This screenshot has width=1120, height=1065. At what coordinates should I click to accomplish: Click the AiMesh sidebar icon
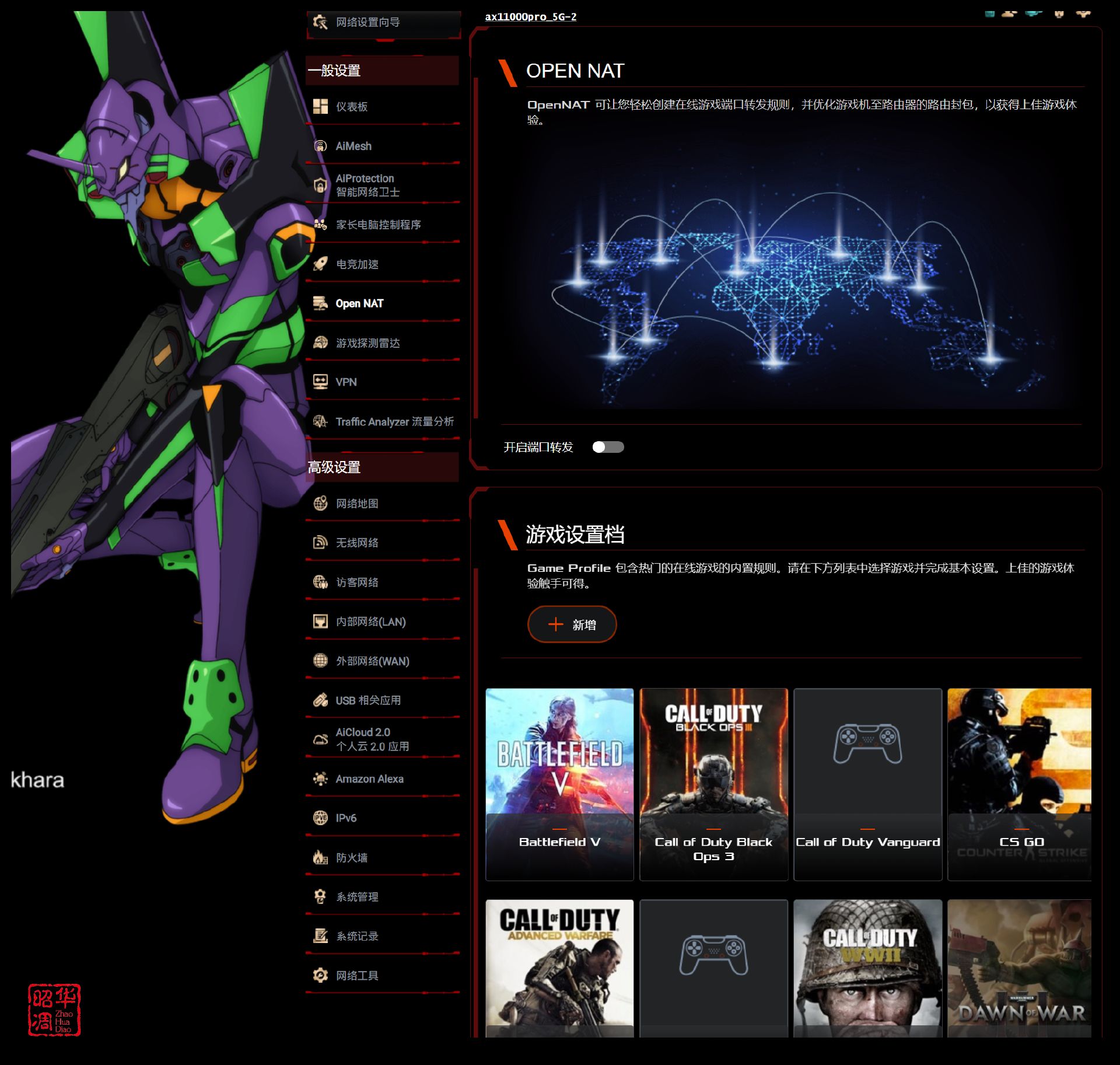320,146
